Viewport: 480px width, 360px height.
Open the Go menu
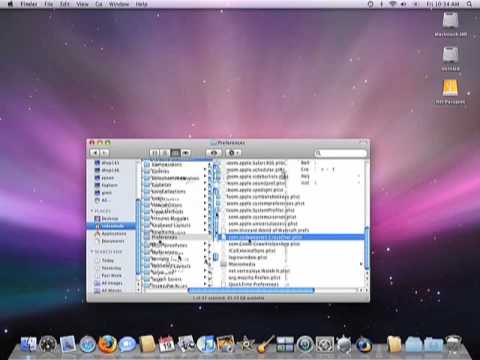pyautogui.click(x=99, y=4)
